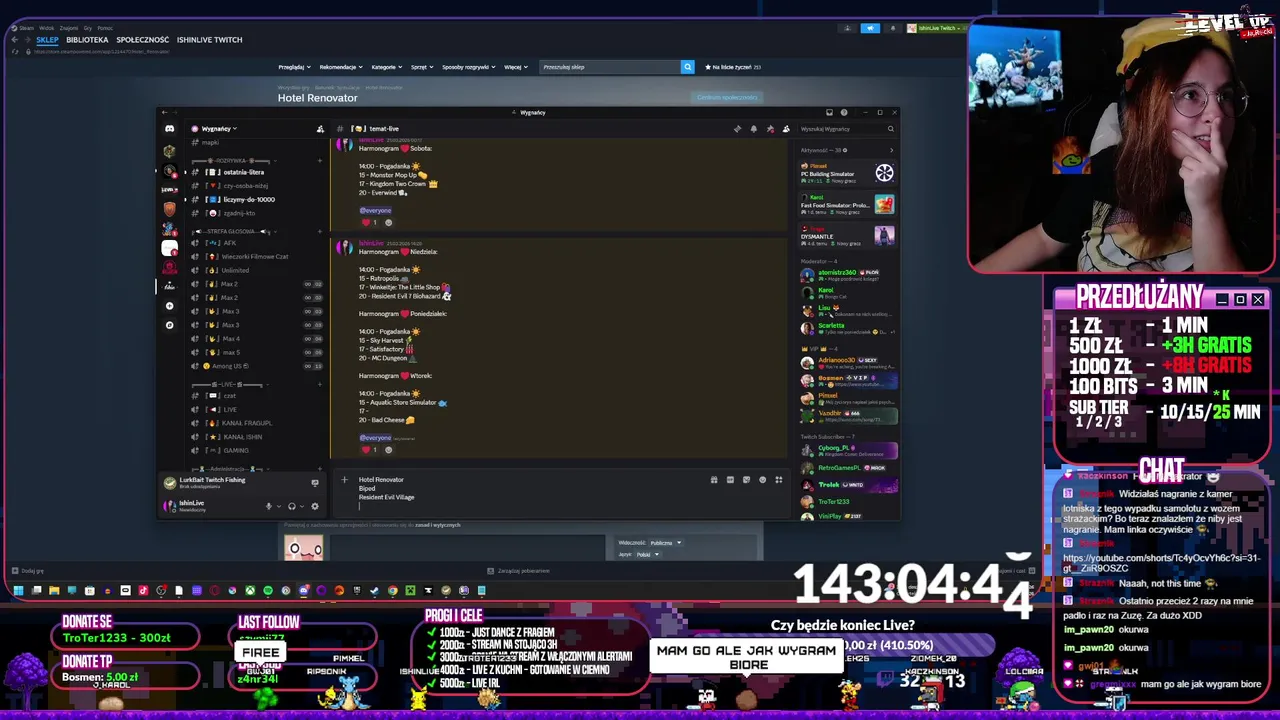Expand the Sprzęt dropdown in Steam store

422,67
